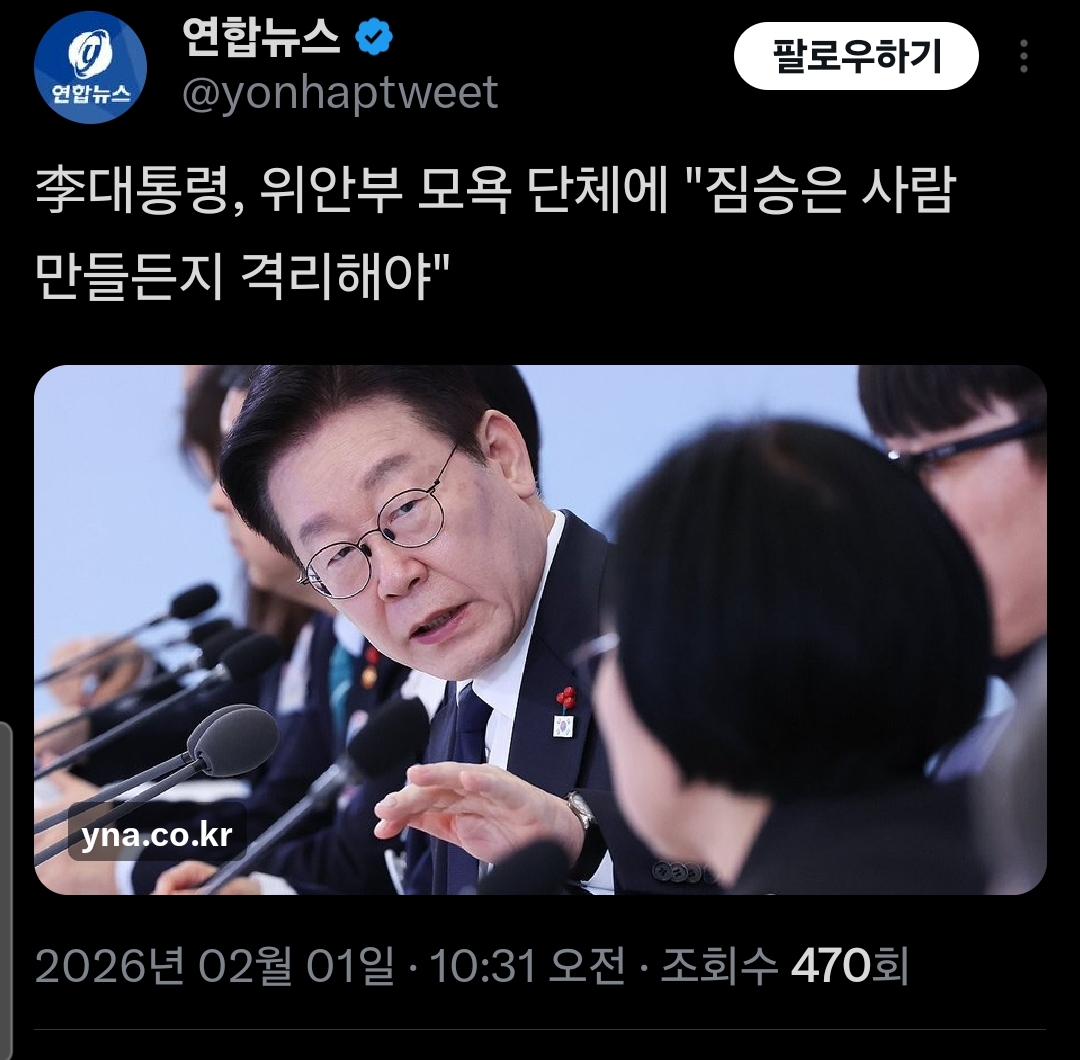Viewport: 1080px width, 1060px height.
Task: Select the 연합뉴스 display name
Action: [261, 37]
